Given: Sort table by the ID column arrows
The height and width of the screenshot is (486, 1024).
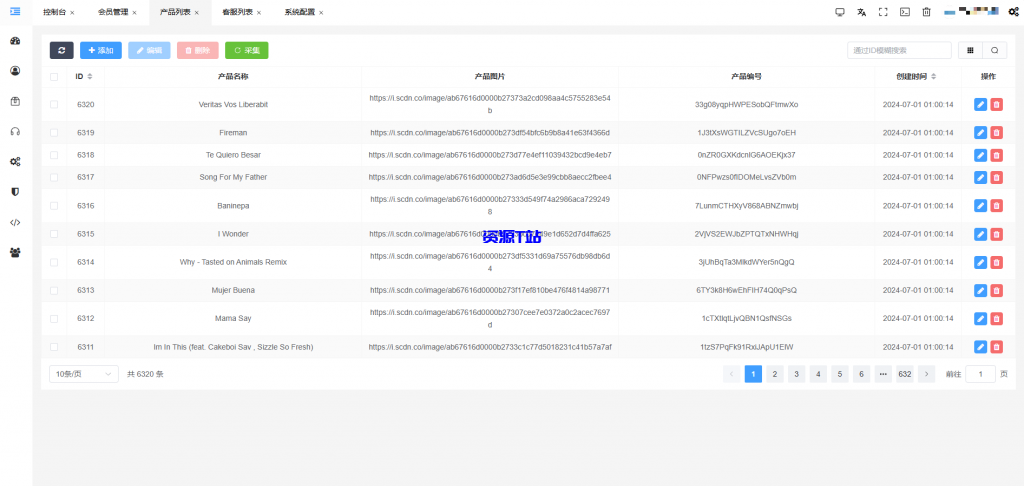Looking at the screenshot, I should click(90, 76).
